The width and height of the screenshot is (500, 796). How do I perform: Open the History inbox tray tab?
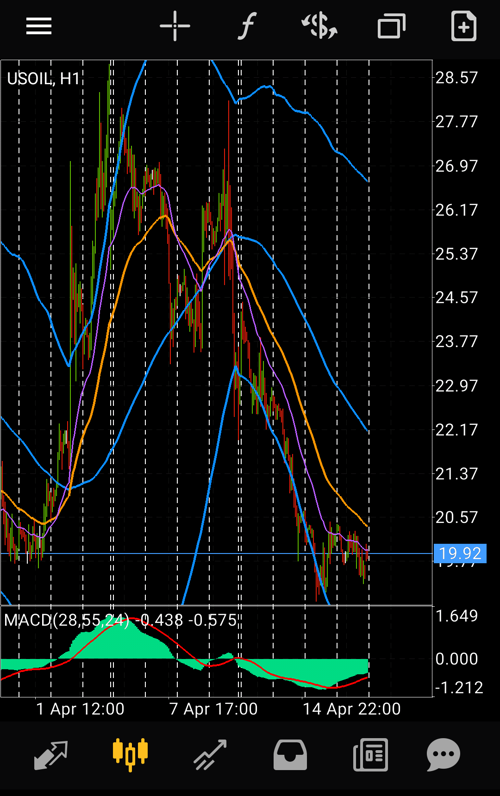(290, 755)
